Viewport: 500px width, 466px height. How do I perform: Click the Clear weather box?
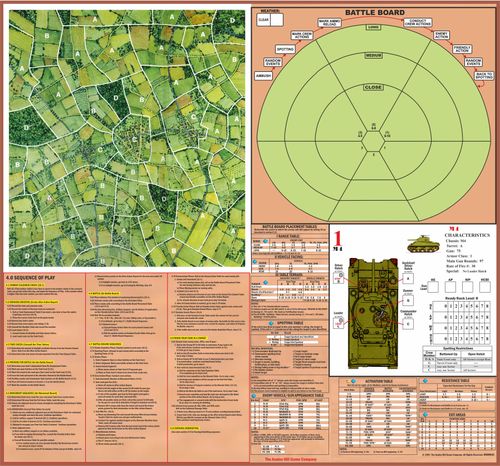263,20
